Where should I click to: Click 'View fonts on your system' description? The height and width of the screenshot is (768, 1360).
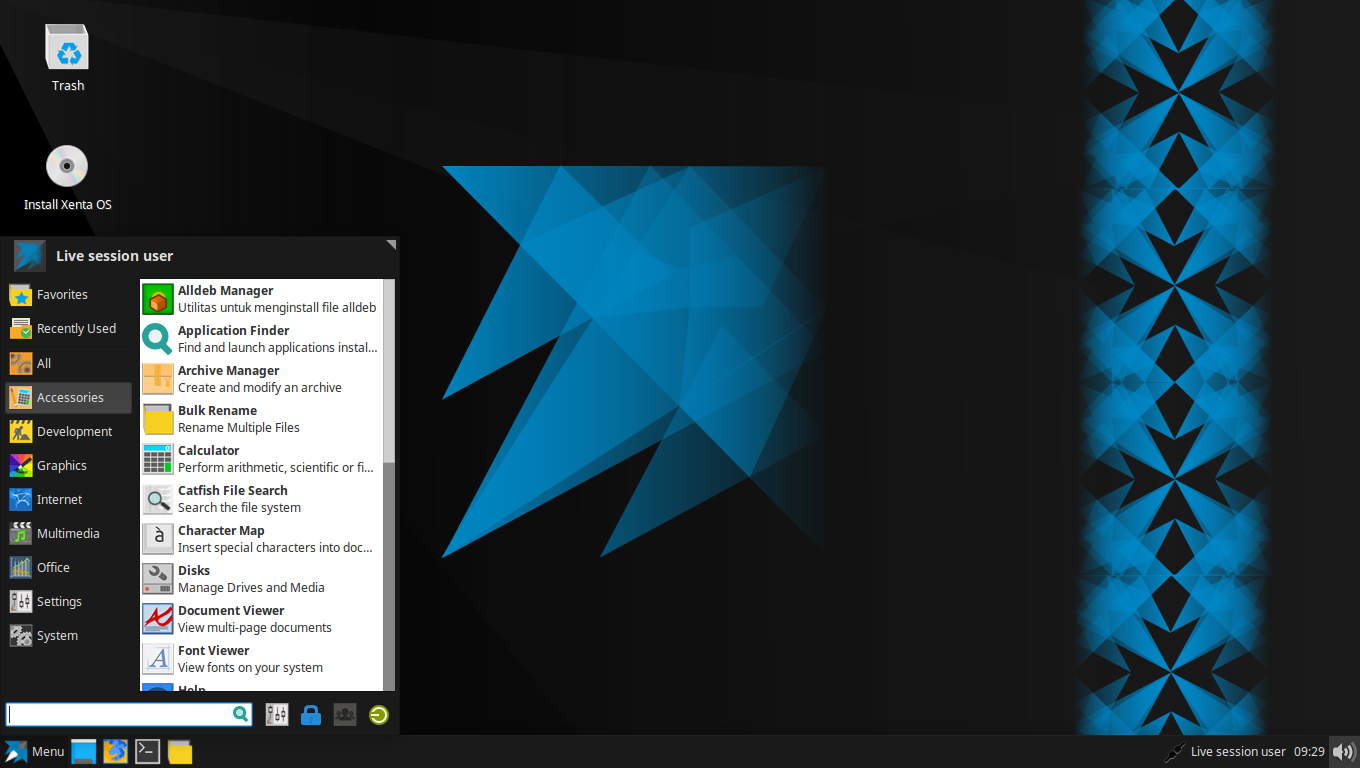coord(250,668)
